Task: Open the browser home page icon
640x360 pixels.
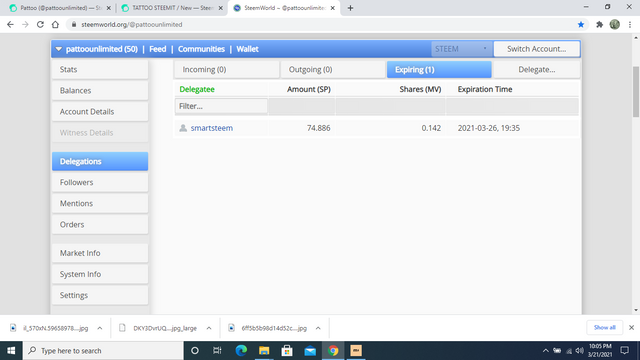Action: click(x=55, y=24)
